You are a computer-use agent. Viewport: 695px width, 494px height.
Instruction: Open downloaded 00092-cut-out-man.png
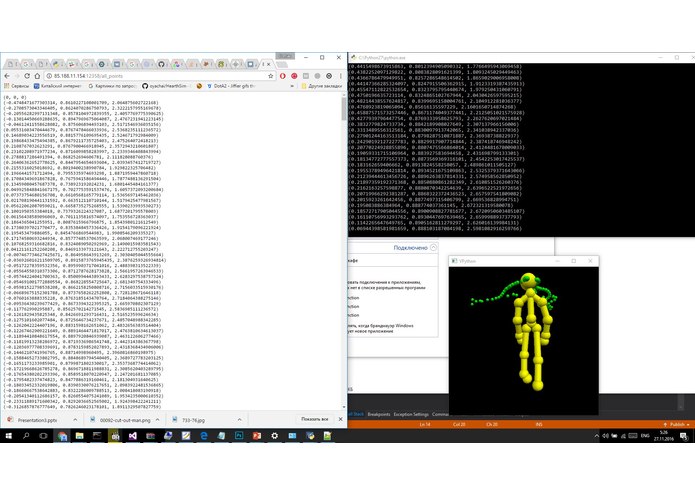point(120,420)
